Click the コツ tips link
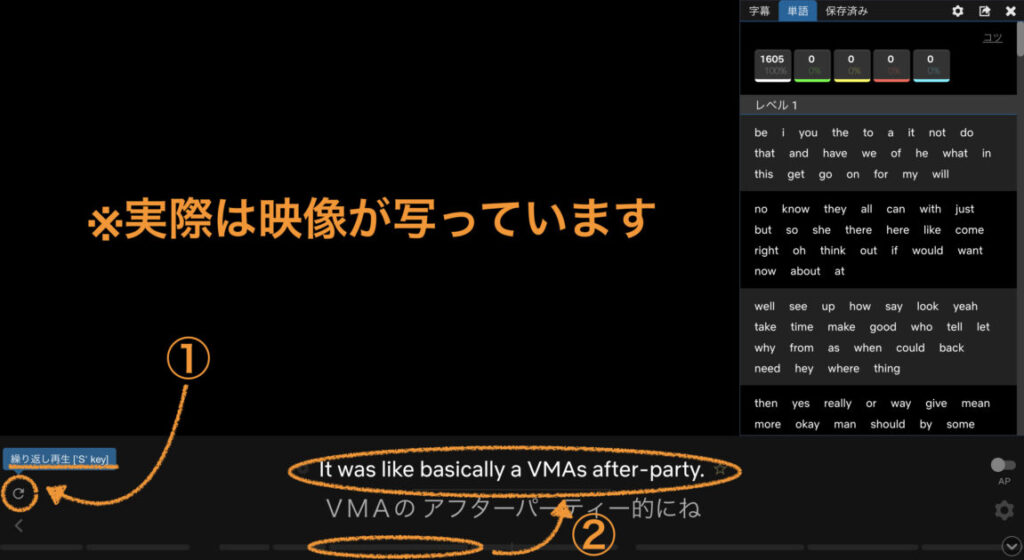1024x560 pixels. pyautogui.click(x=992, y=38)
